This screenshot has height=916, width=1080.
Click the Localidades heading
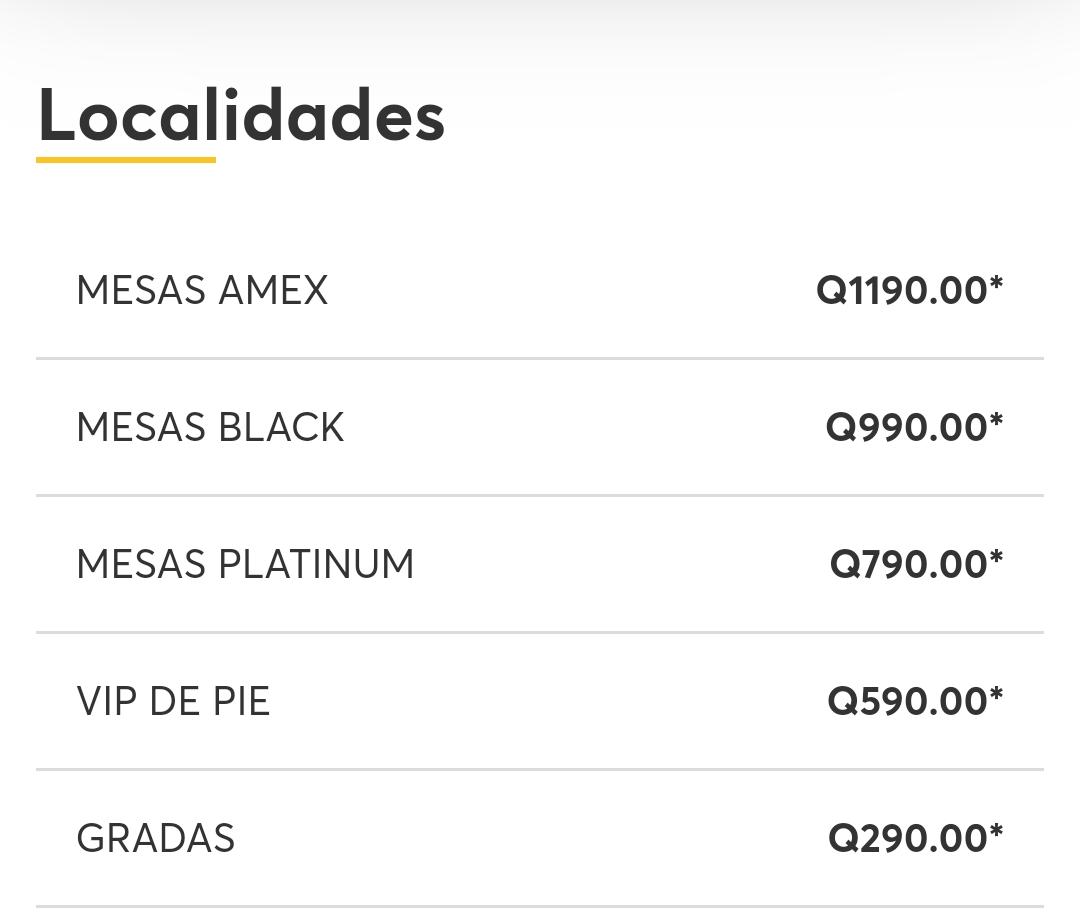241,115
